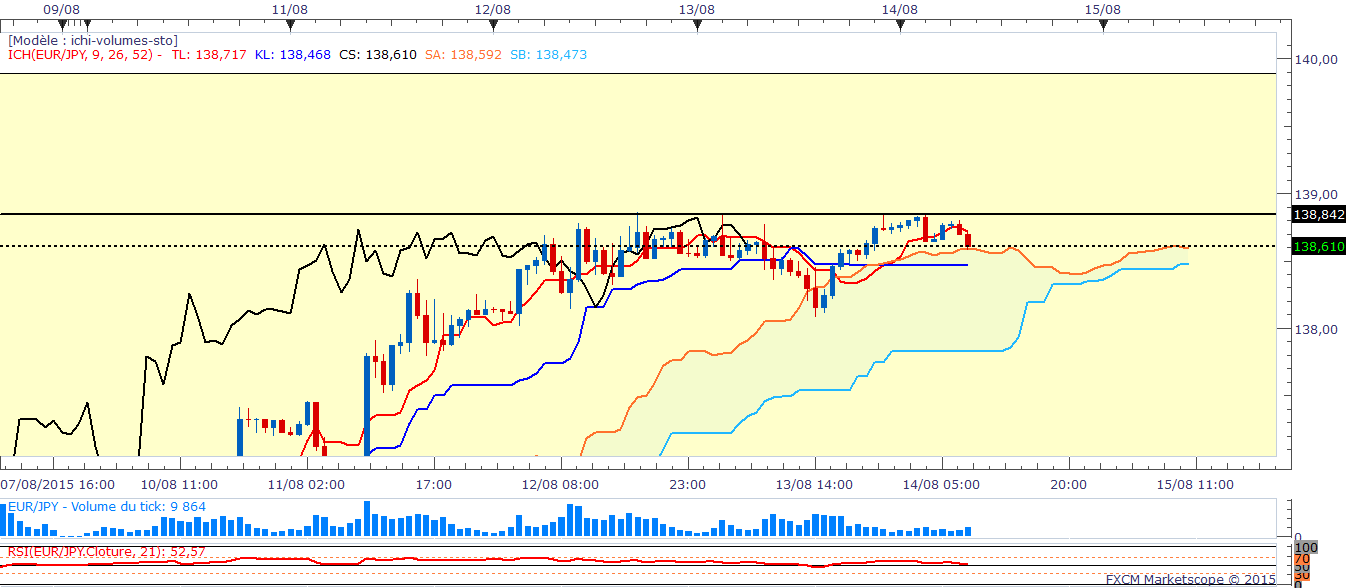The image size is (1349, 588).
Task: Click the 138,610 current price tag
Action: 1318,246
